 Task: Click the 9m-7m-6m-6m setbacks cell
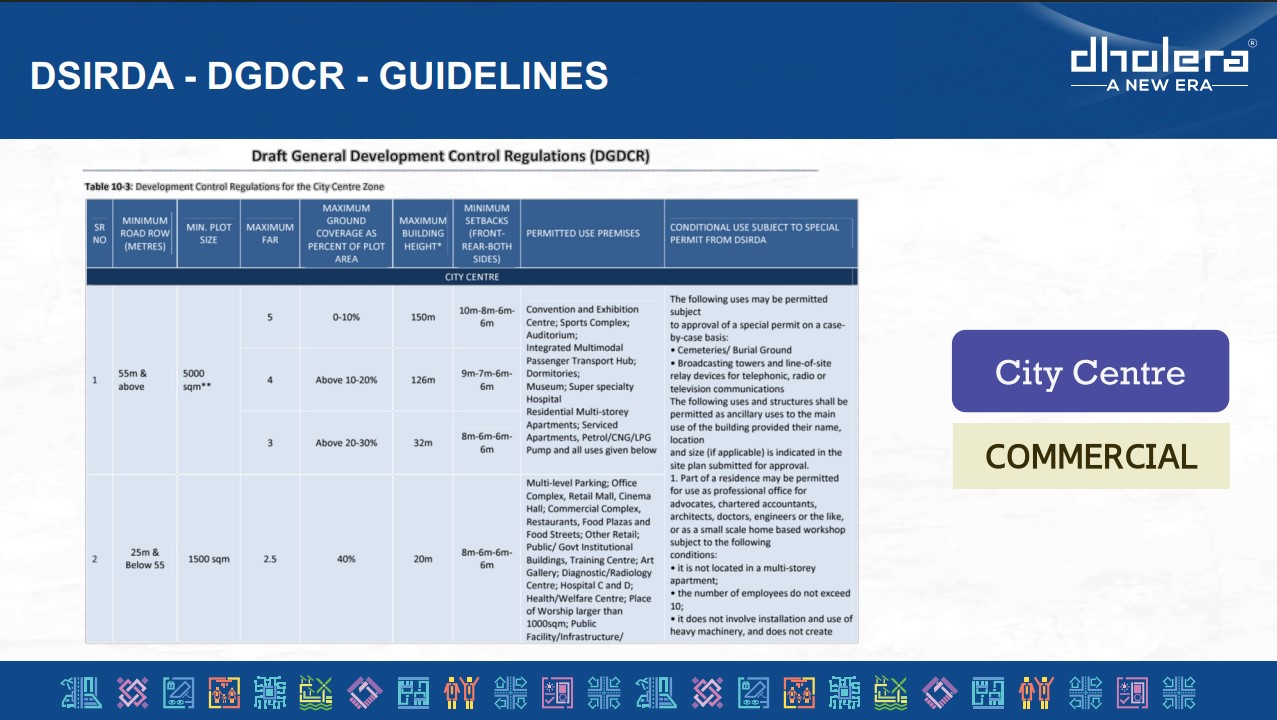487,380
